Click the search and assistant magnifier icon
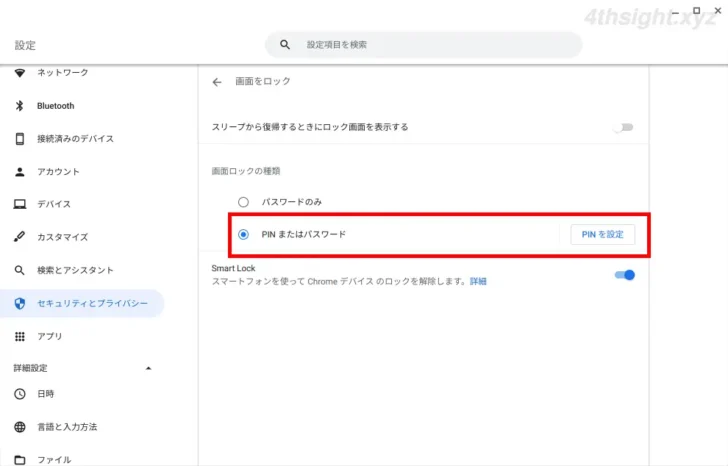 (x=20, y=270)
